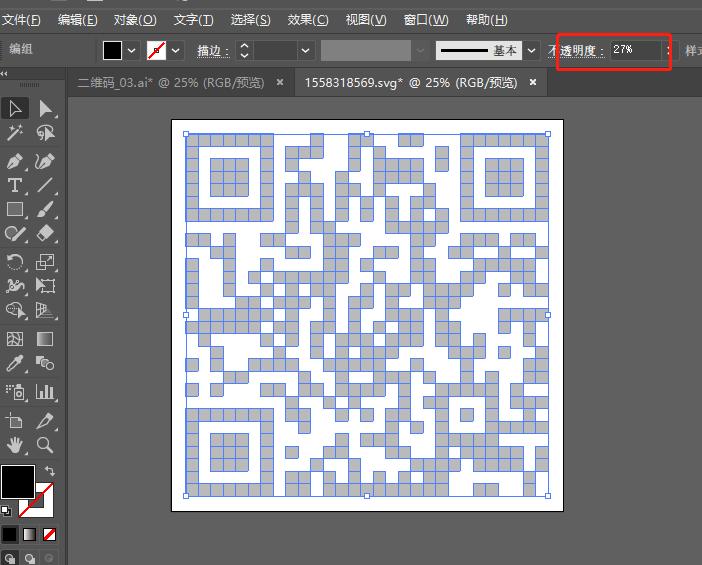Choose the Scale tool

point(45,262)
